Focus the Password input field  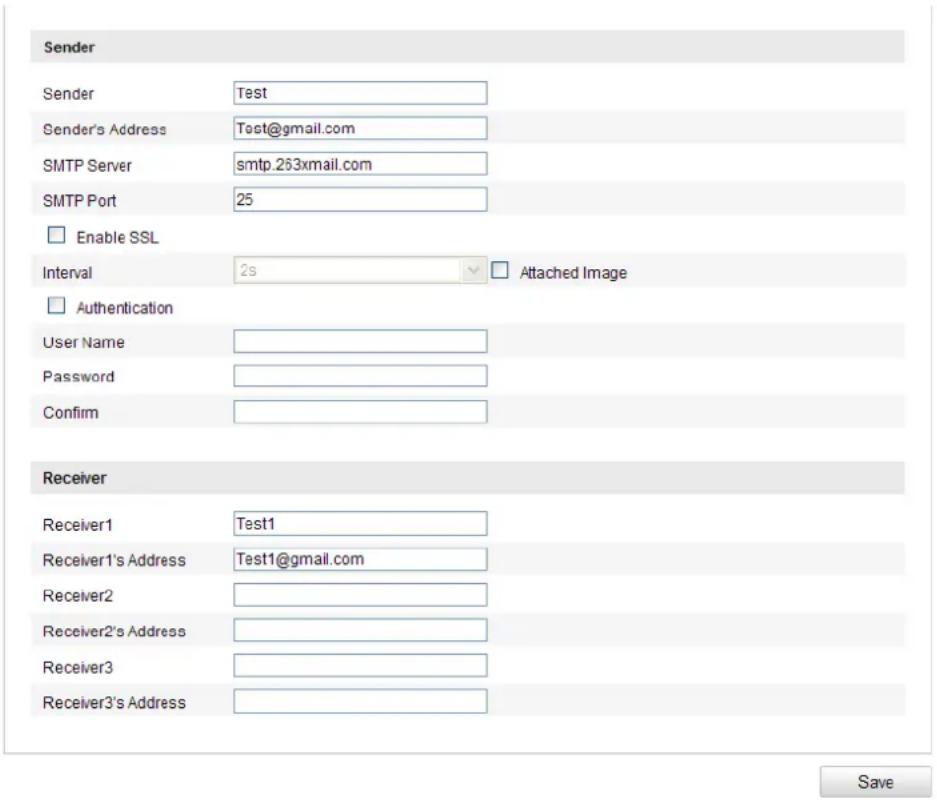point(360,376)
